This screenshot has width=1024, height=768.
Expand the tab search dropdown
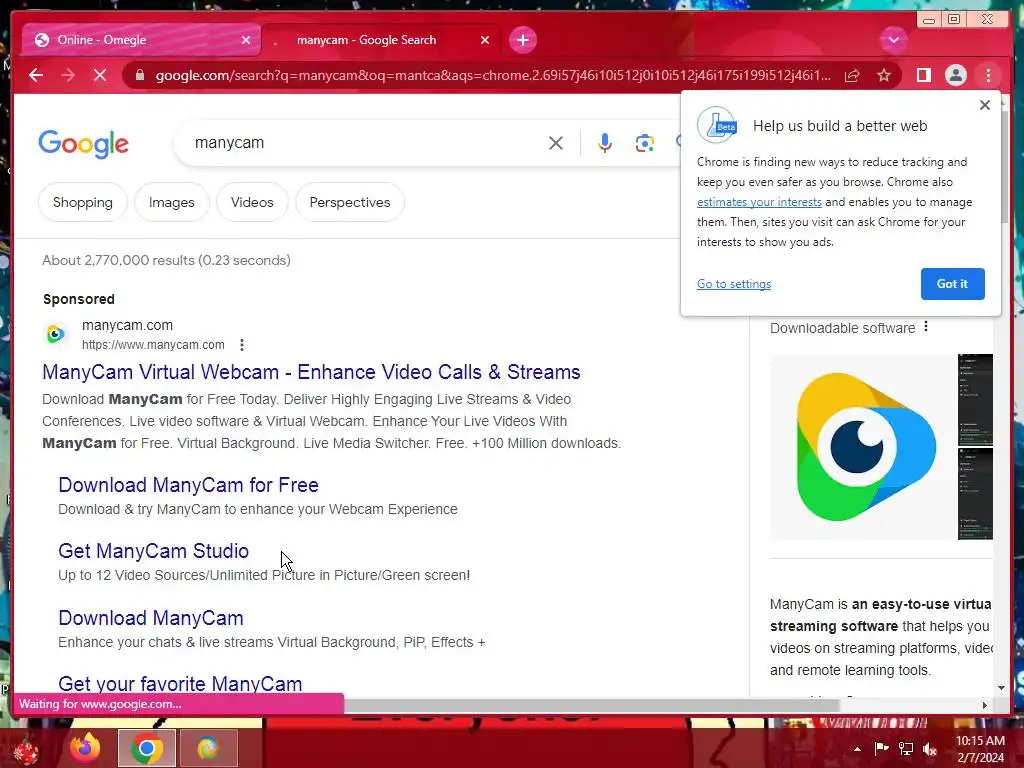(x=893, y=40)
